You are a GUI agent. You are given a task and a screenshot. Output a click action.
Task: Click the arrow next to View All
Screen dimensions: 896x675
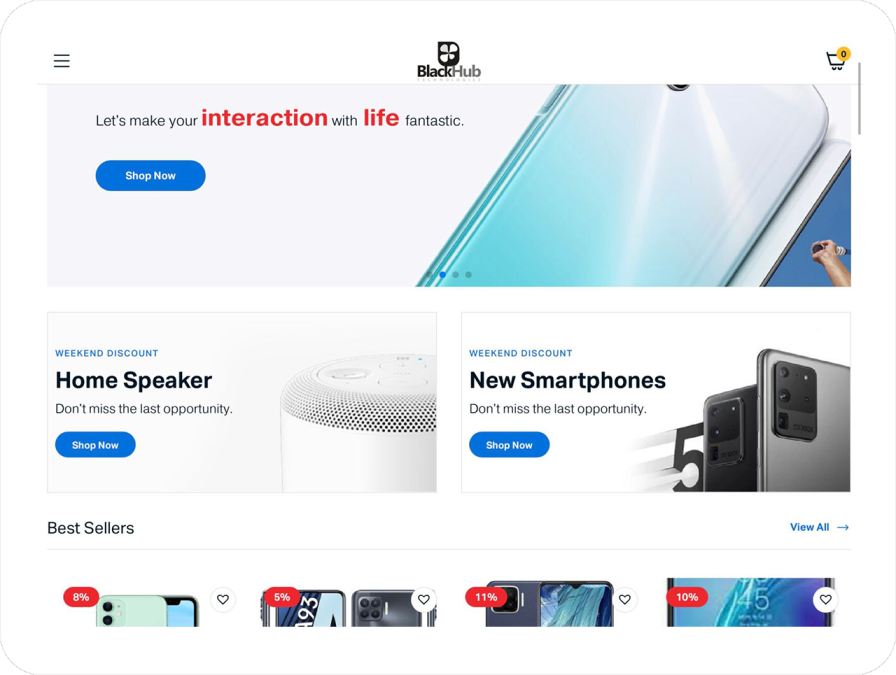coord(843,528)
